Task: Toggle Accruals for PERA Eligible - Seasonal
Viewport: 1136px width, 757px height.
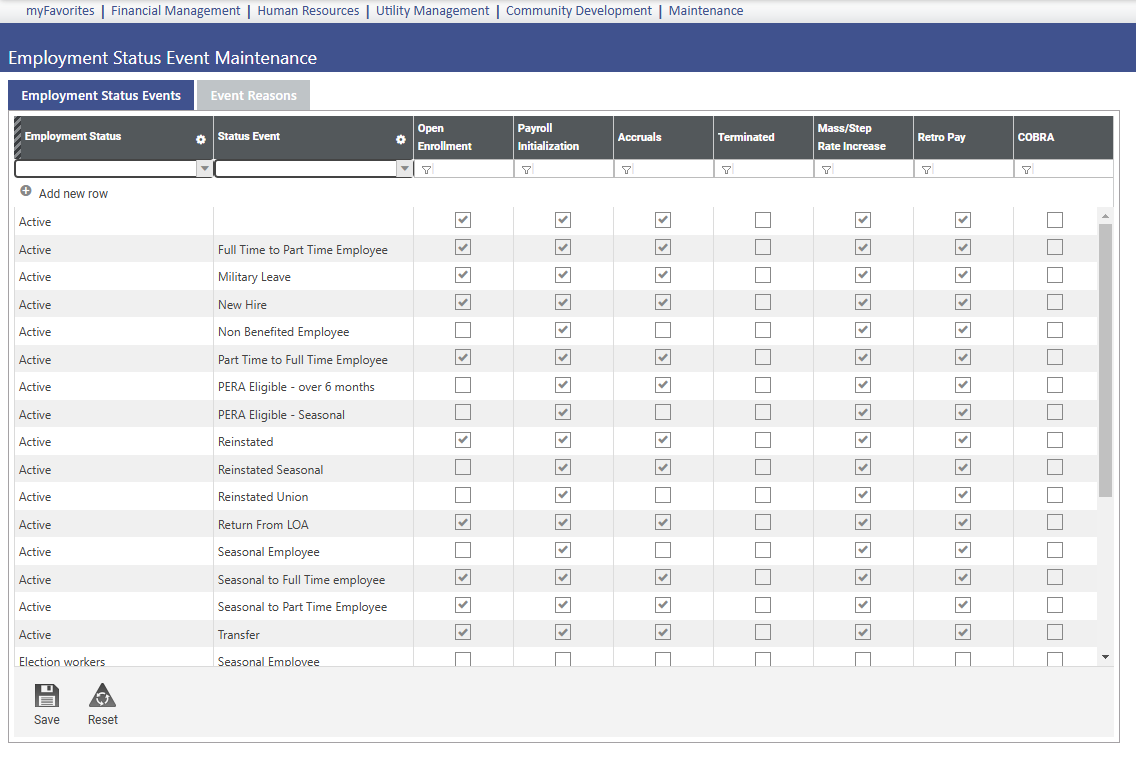Action: pos(663,413)
